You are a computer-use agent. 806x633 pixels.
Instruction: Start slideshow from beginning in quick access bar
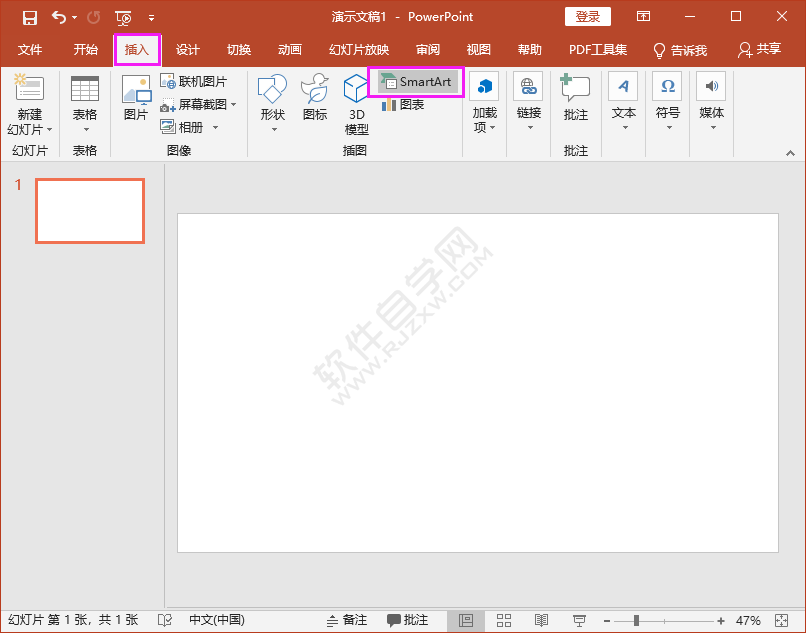point(123,17)
